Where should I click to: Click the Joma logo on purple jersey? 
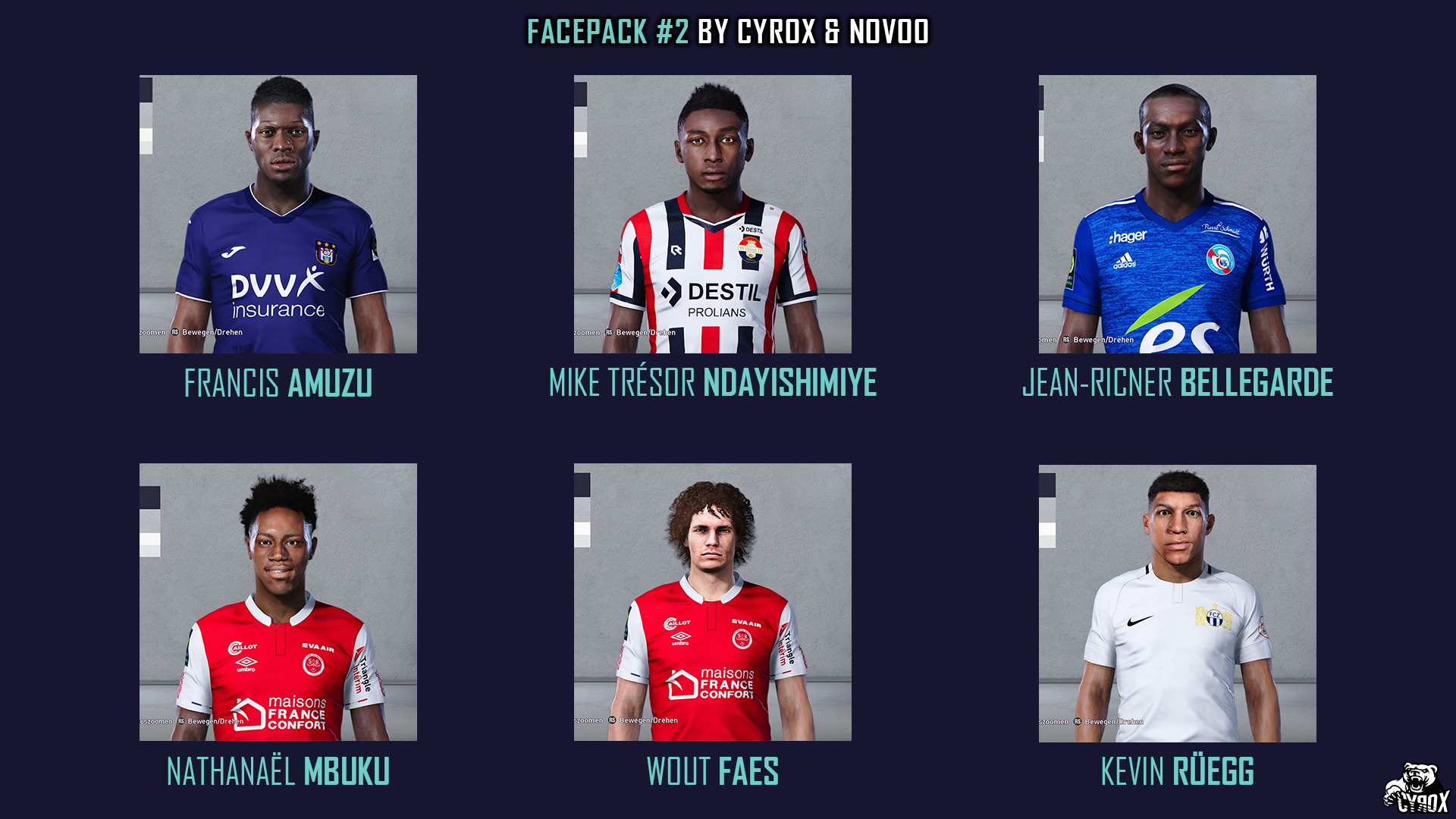pyautogui.click(x=234, y=252)
